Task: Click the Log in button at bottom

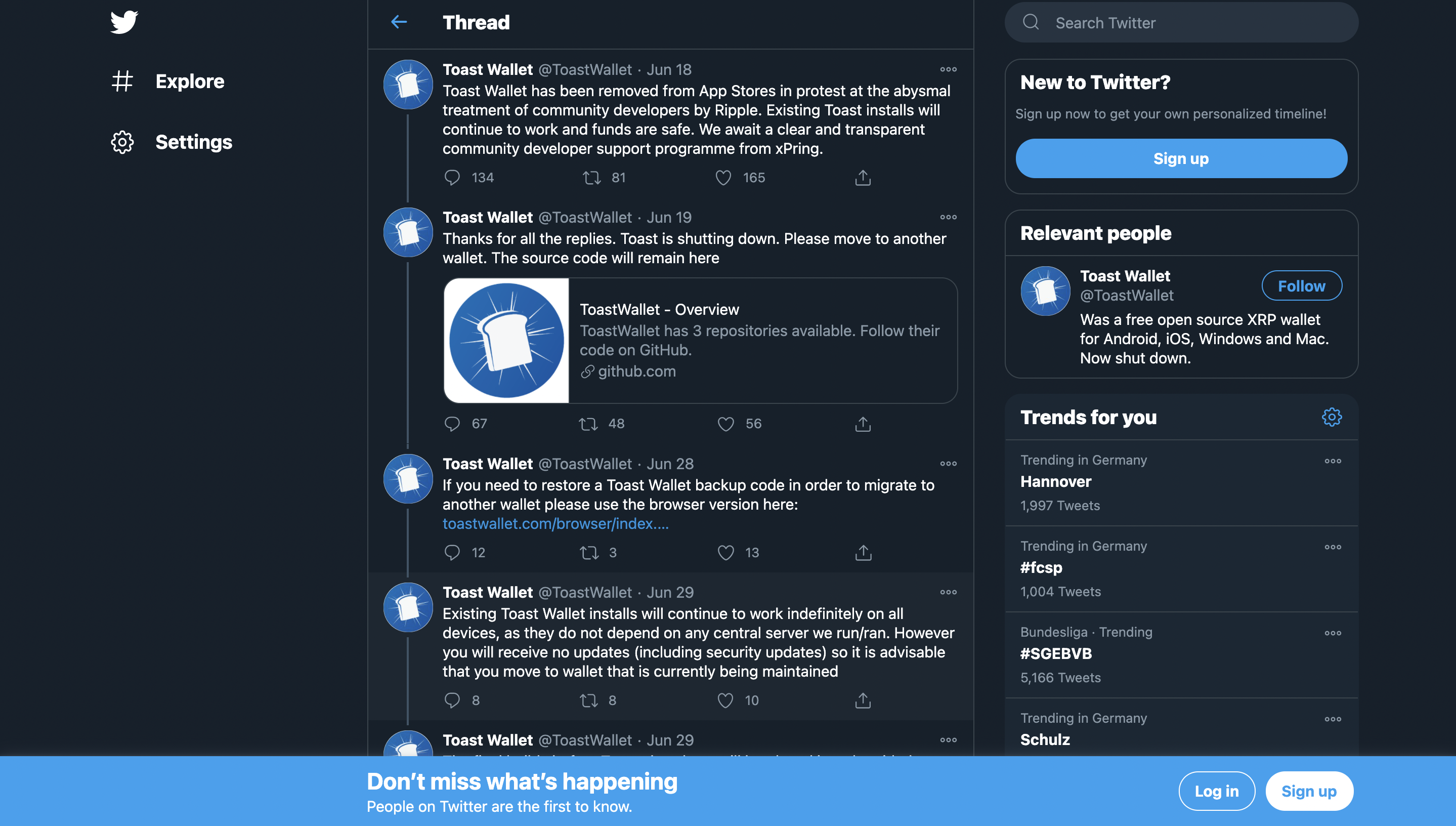Action: (1215, 790)
